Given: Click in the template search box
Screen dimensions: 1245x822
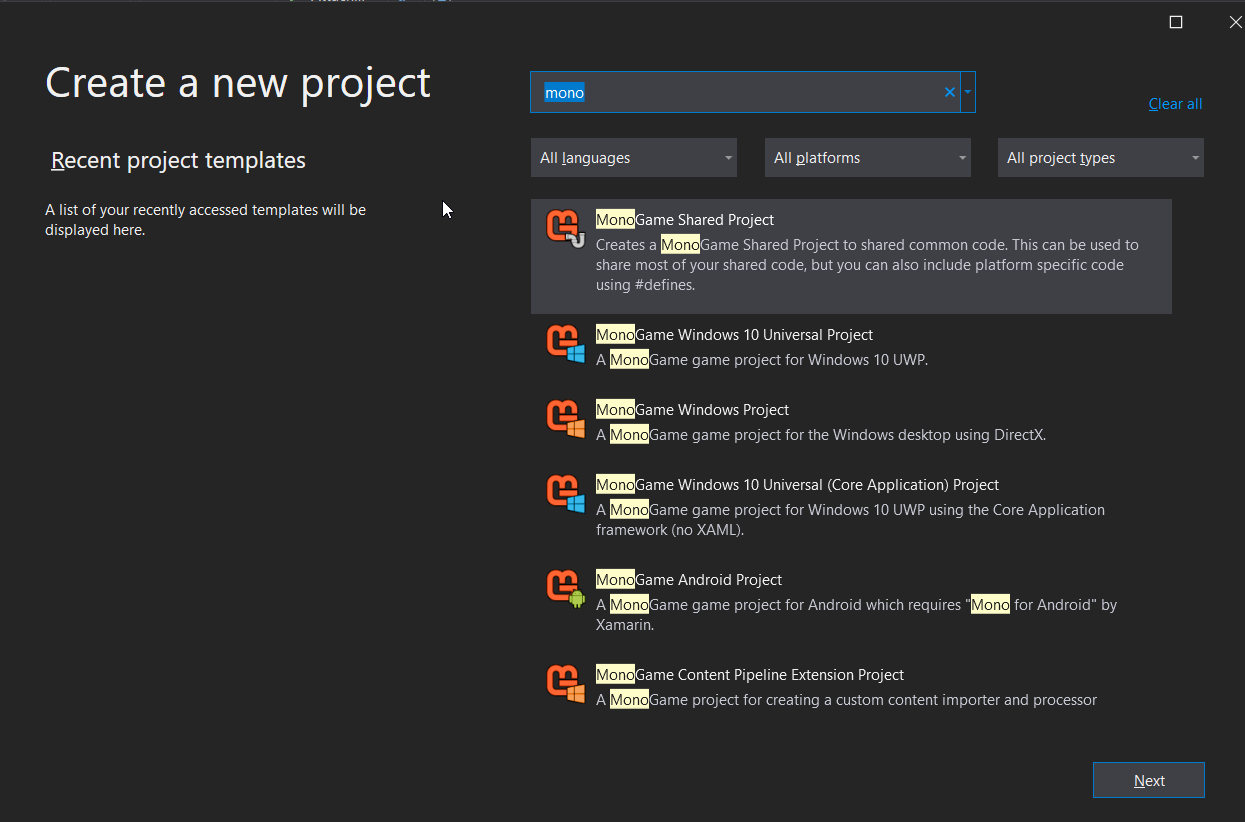Looking at the screenshot, I should [x=740, y=92].
